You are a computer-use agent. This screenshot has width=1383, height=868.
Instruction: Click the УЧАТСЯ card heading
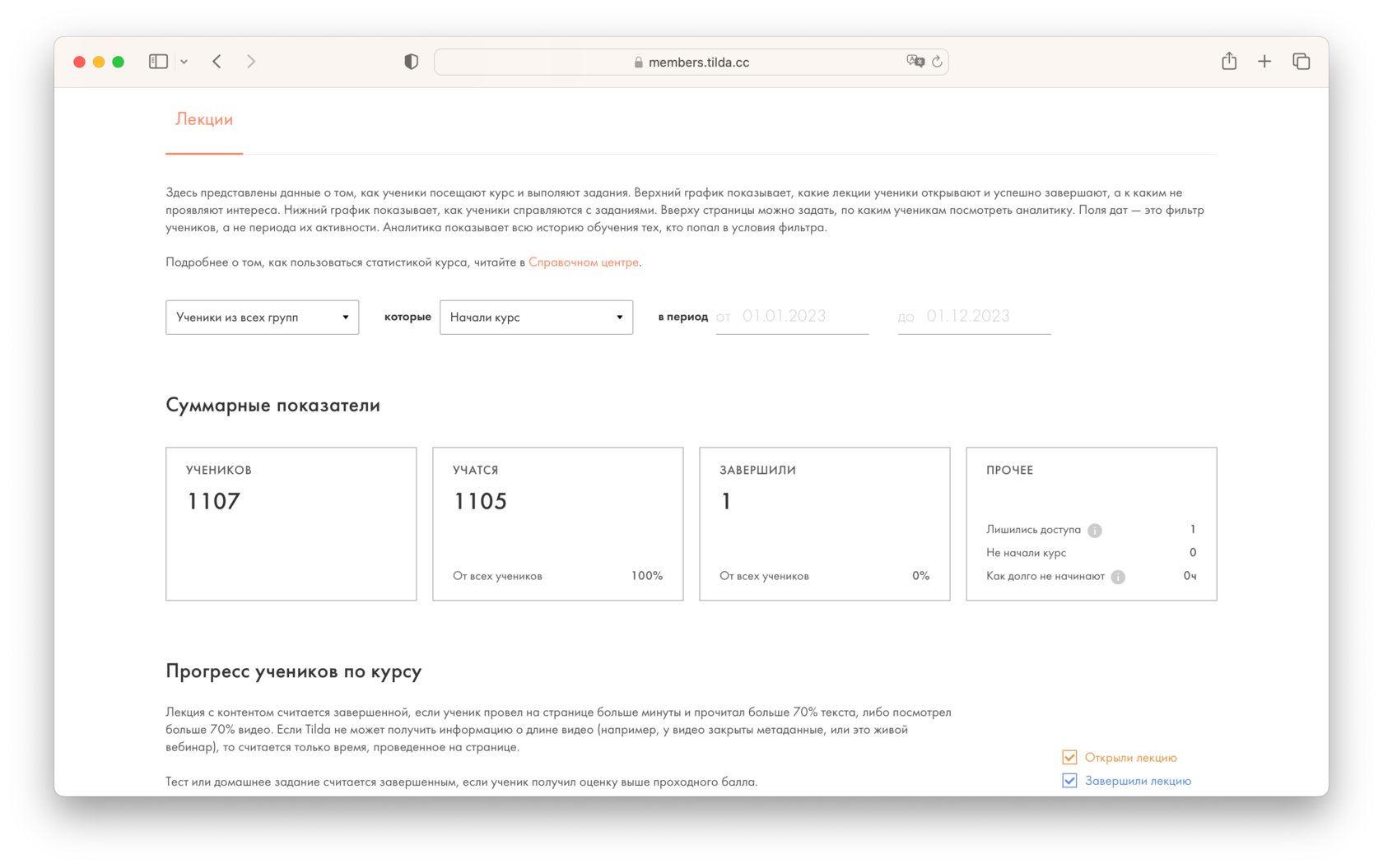476,471
